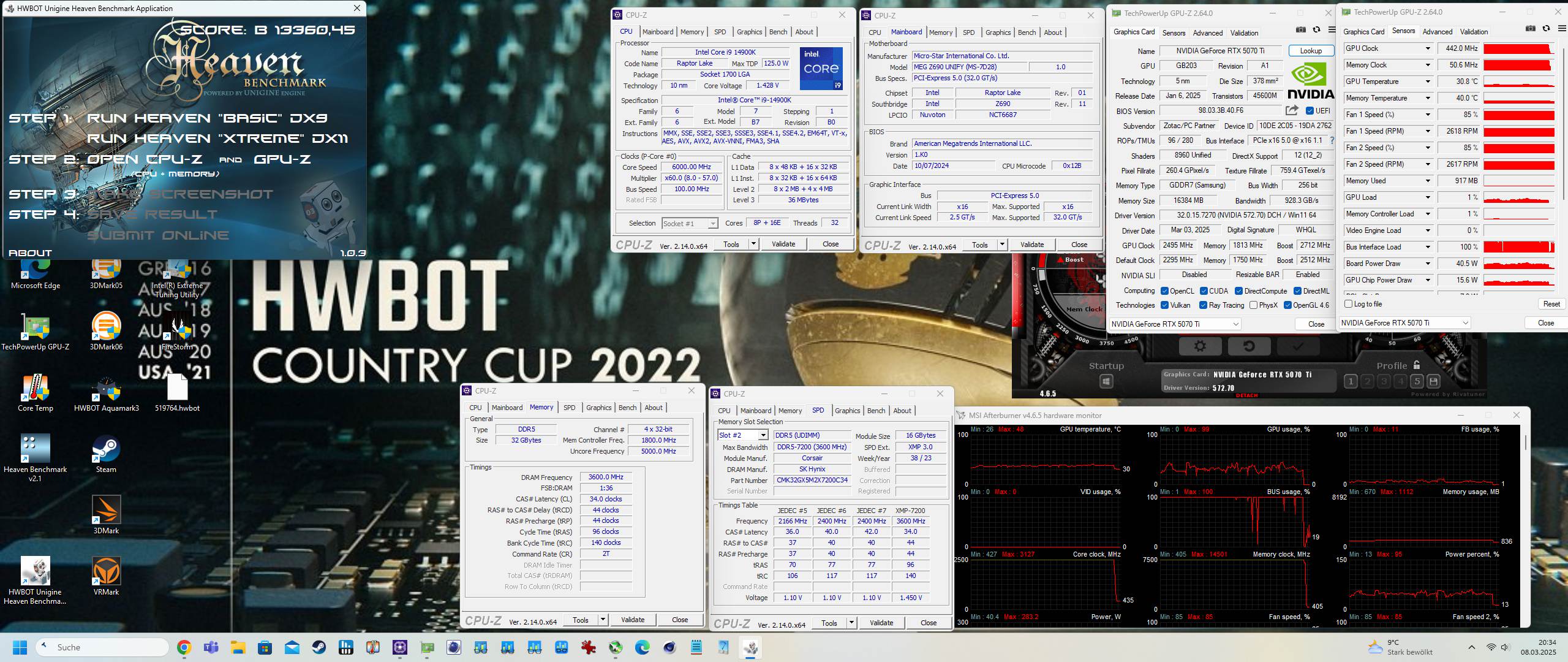Image resolution: width=1568 pixels, height=662 pixels.
Task: Toggle DirectCompute checkbox in GPU-Z
Action: [1238, 291]
